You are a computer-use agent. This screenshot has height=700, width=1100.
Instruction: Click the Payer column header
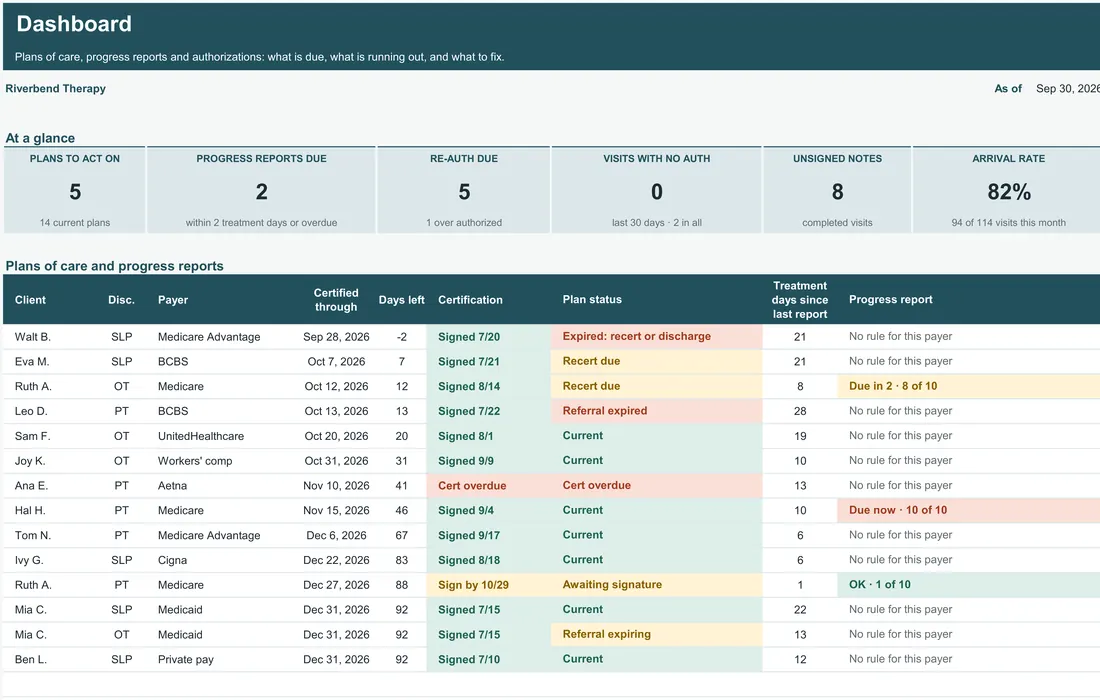coord(173,299)
